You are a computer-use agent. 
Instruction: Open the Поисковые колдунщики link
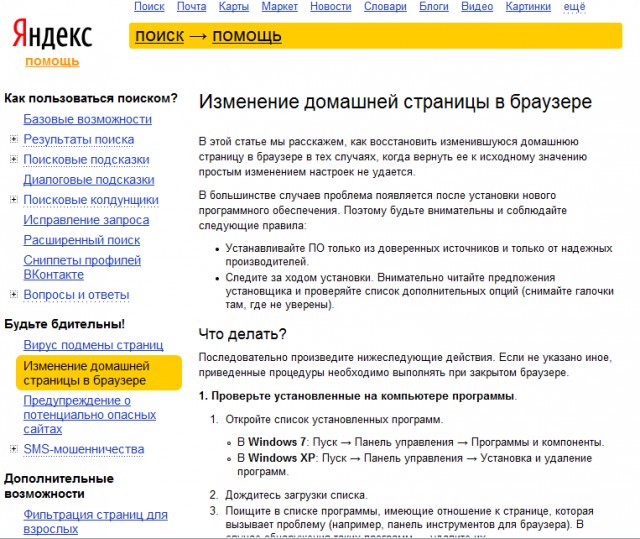(91, 200)
